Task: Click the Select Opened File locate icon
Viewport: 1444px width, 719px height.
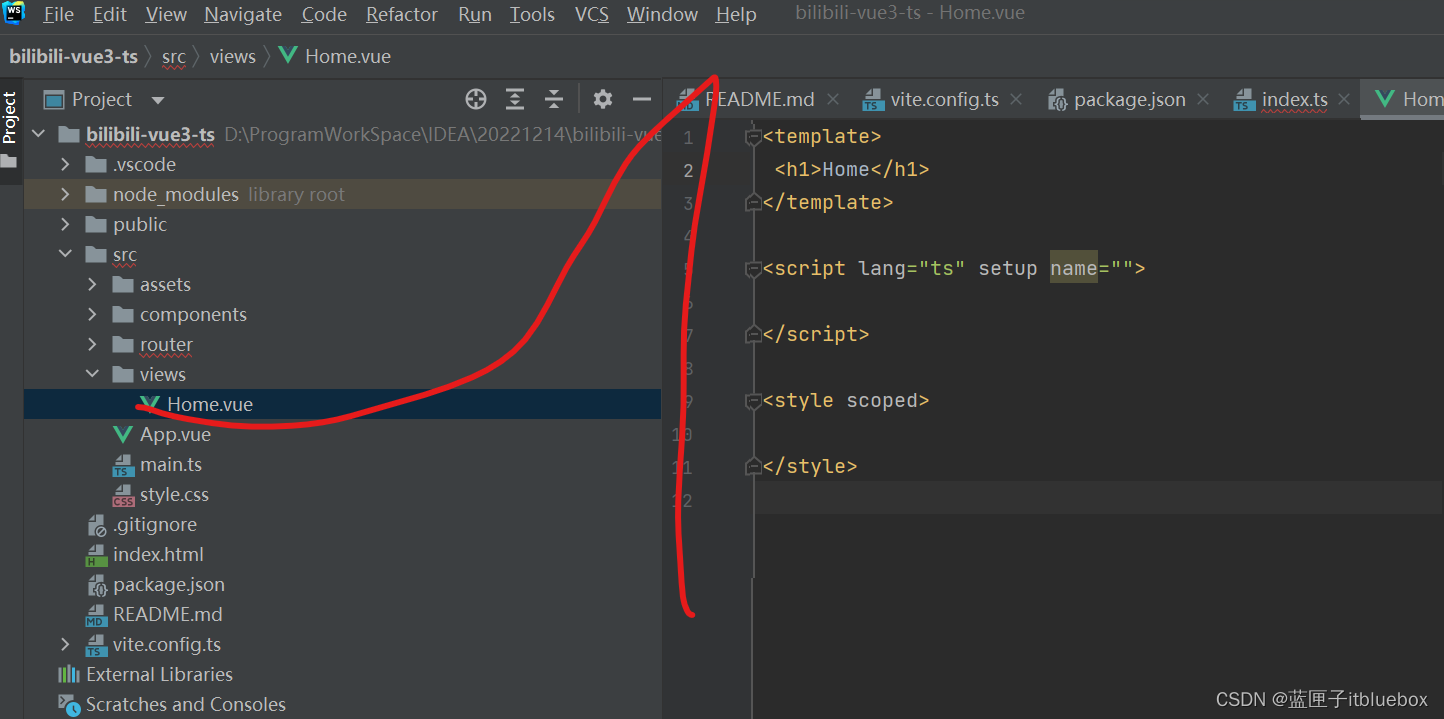Action: click(476, 99)
